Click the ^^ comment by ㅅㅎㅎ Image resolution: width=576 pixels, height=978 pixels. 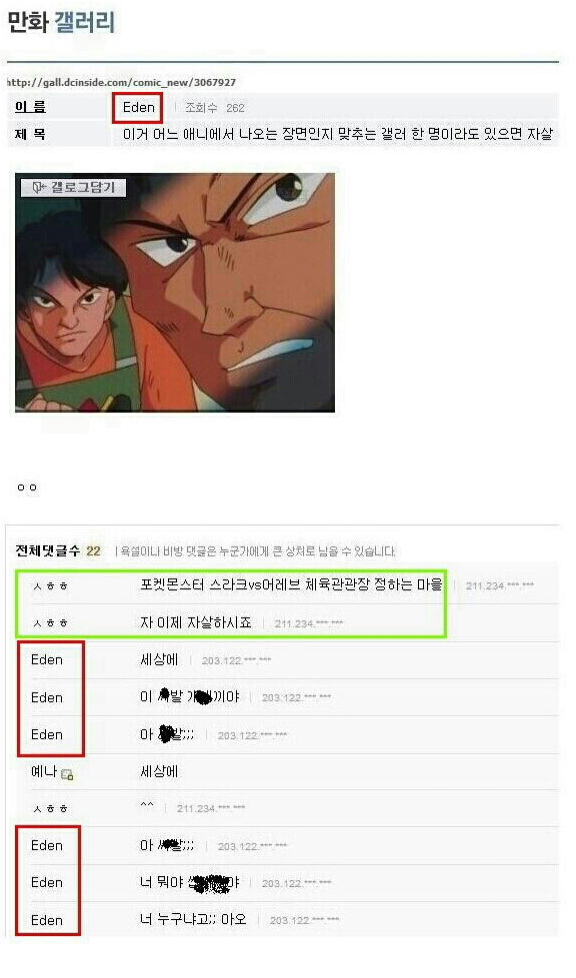(147, 805)
